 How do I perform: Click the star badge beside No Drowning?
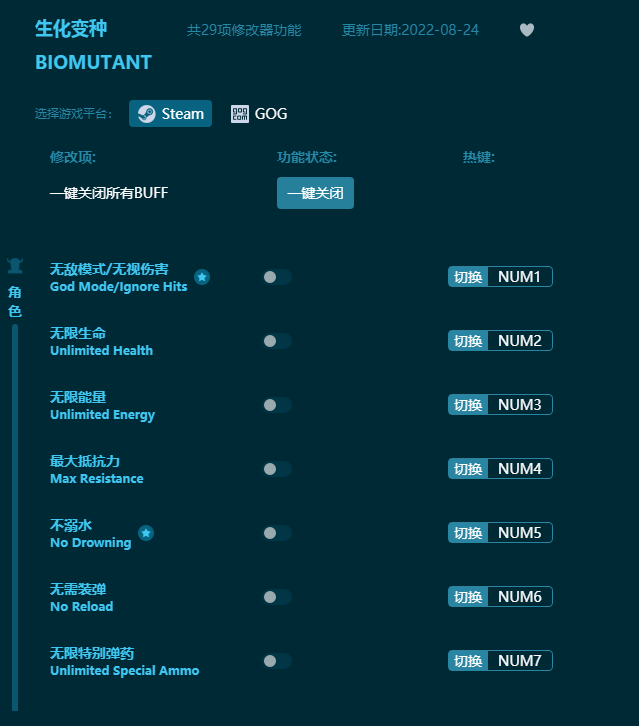pos(146,533)
